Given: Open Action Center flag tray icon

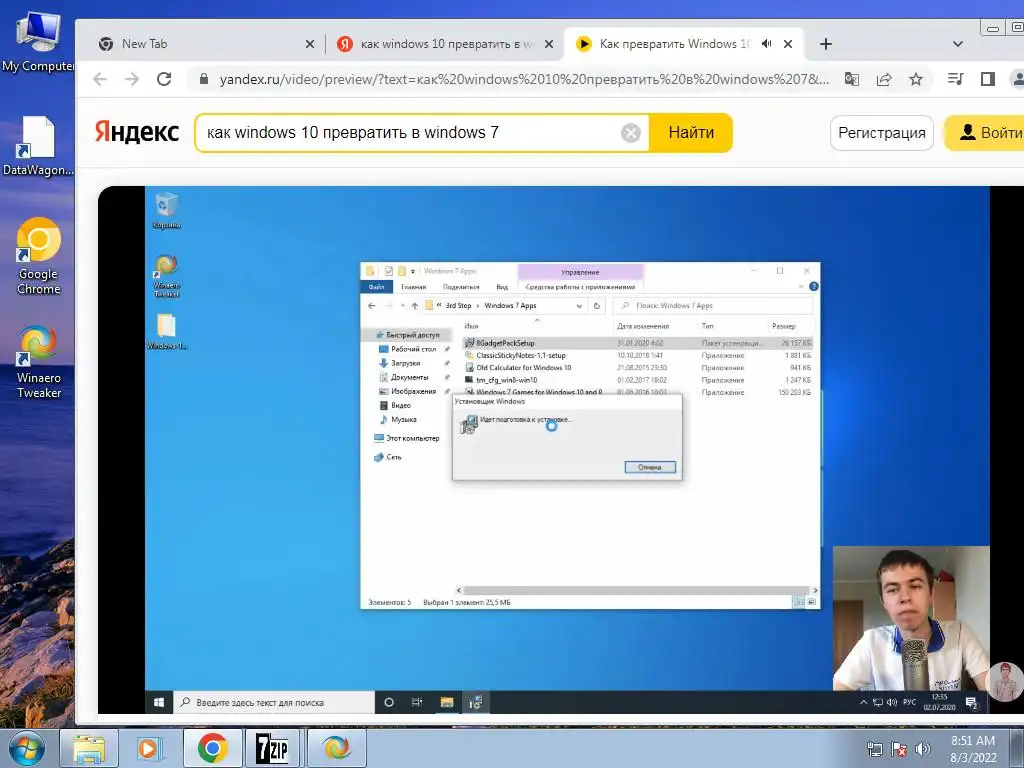Looking at the screenshot, I should click(x=899, y=749).
